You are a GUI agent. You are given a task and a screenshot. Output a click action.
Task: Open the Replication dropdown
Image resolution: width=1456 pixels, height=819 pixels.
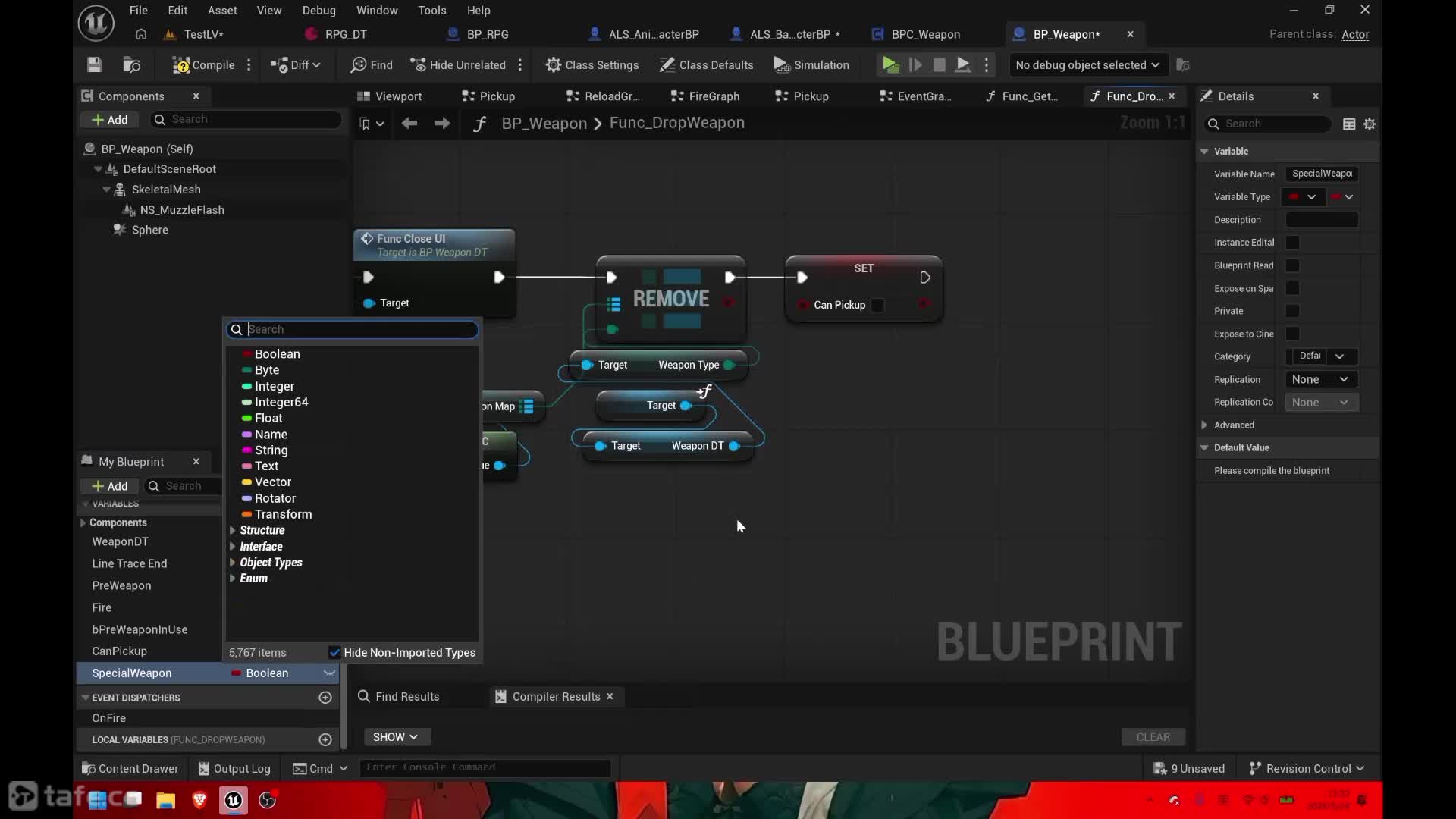(1320, 379)
